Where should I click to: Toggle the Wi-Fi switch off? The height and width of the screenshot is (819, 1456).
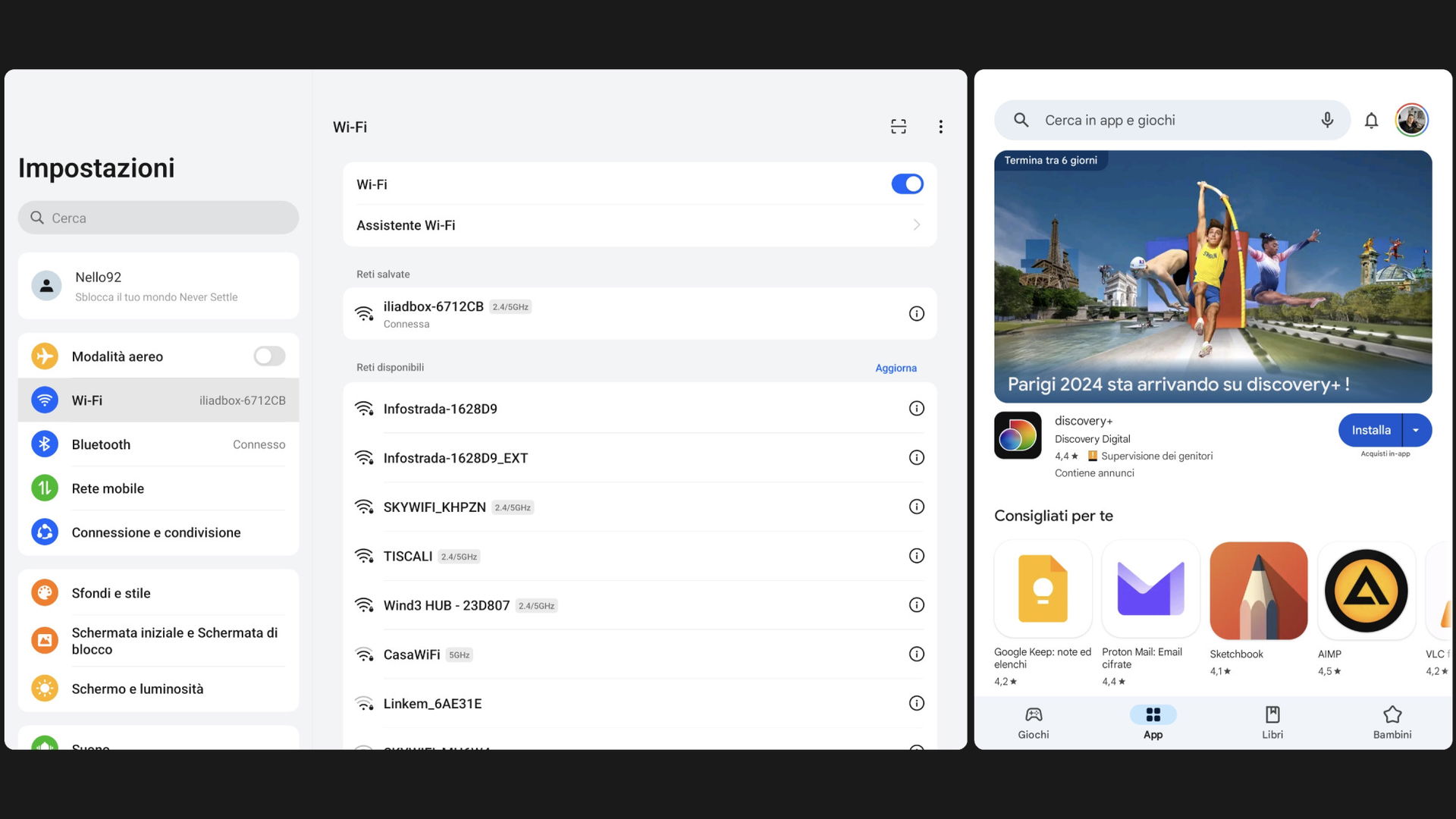coord(907,184)
